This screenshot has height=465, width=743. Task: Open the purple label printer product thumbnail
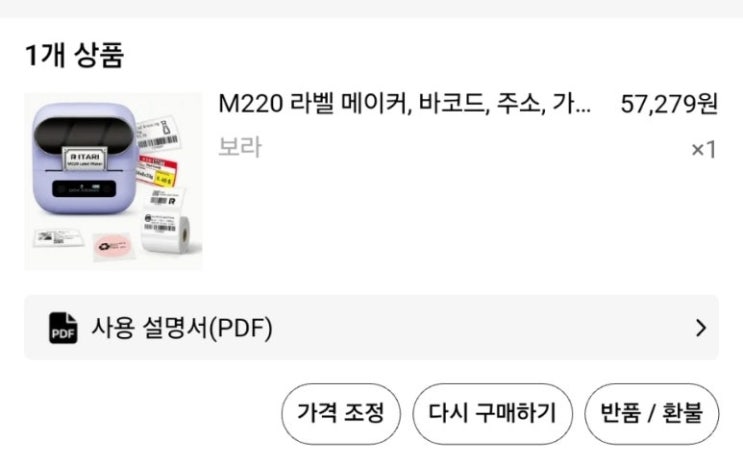tap(113, 182)
